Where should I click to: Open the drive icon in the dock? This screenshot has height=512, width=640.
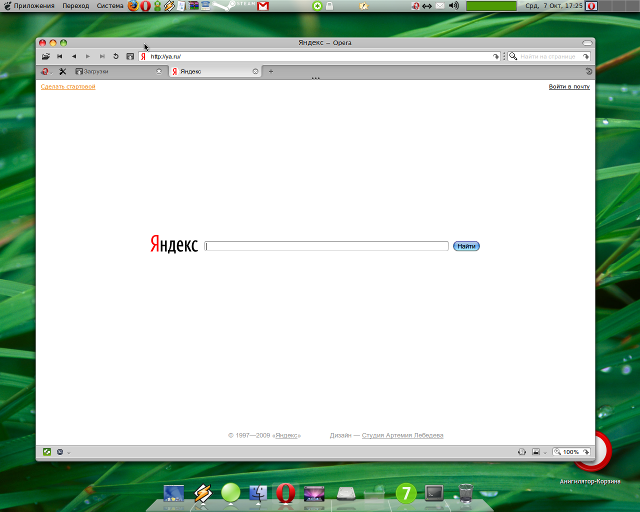[x=346, y=494]
